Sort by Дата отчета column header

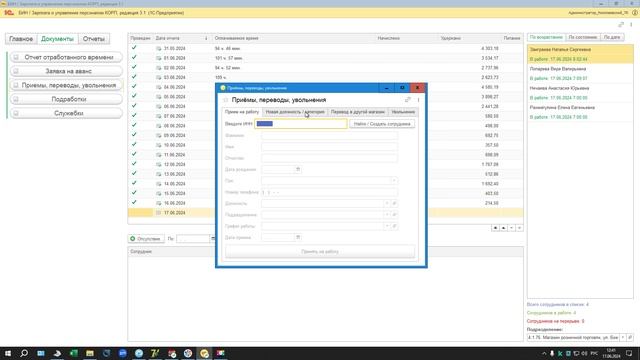pos(182,38)
